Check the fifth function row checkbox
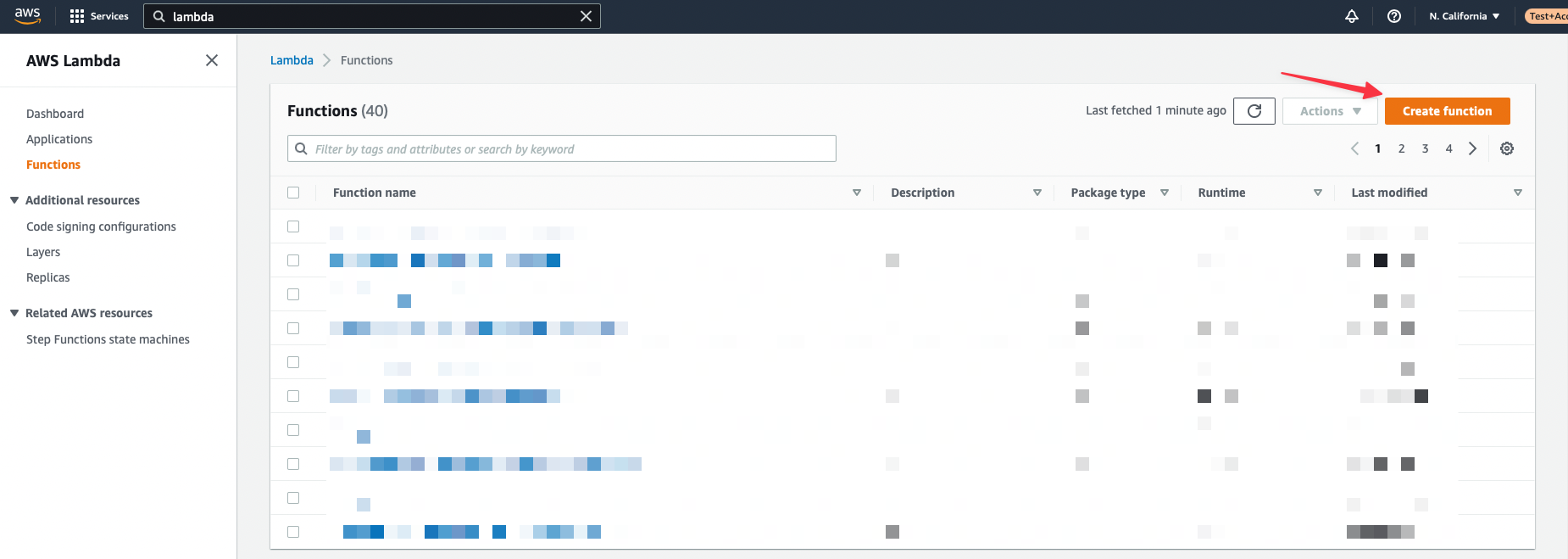Screen dimensions: 1568x559 (293, 362)
